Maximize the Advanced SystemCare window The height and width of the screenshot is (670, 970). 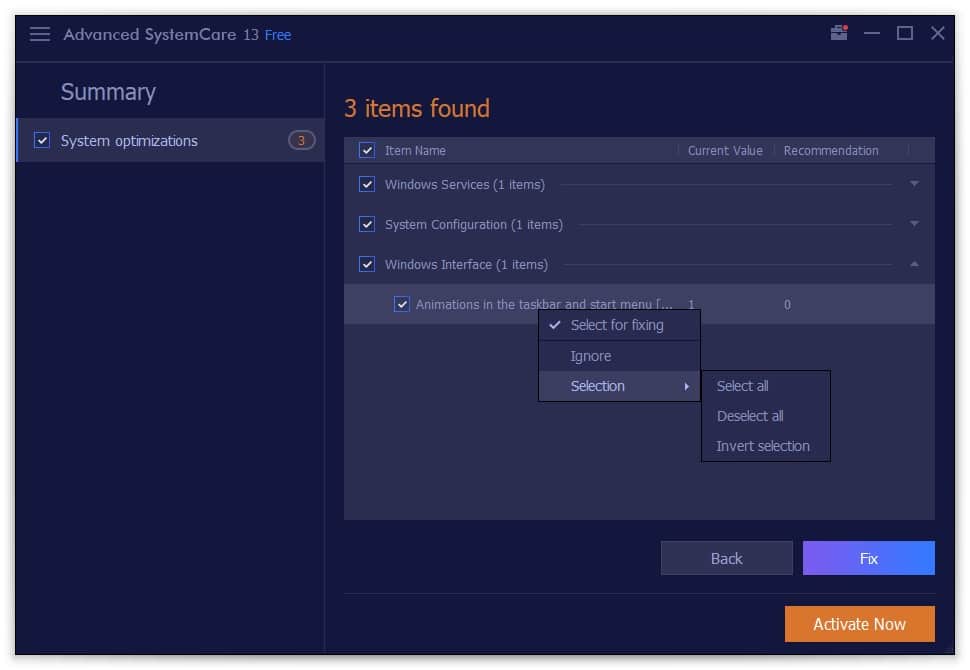click(905, 33)
